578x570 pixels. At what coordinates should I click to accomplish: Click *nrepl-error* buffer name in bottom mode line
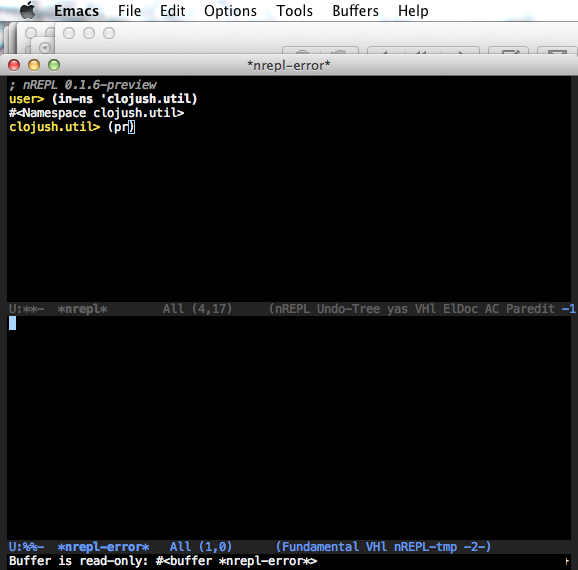104,546
